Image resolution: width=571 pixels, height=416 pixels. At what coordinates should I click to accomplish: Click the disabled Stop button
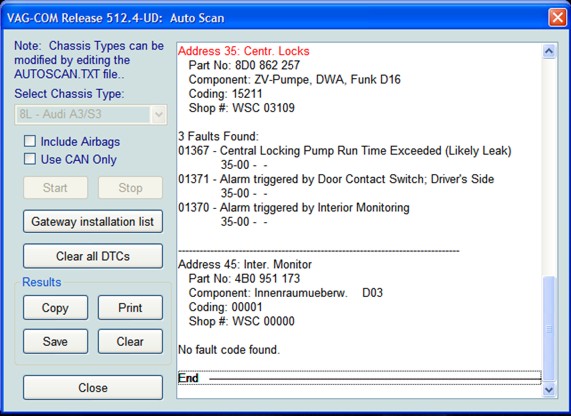(130, 188)
